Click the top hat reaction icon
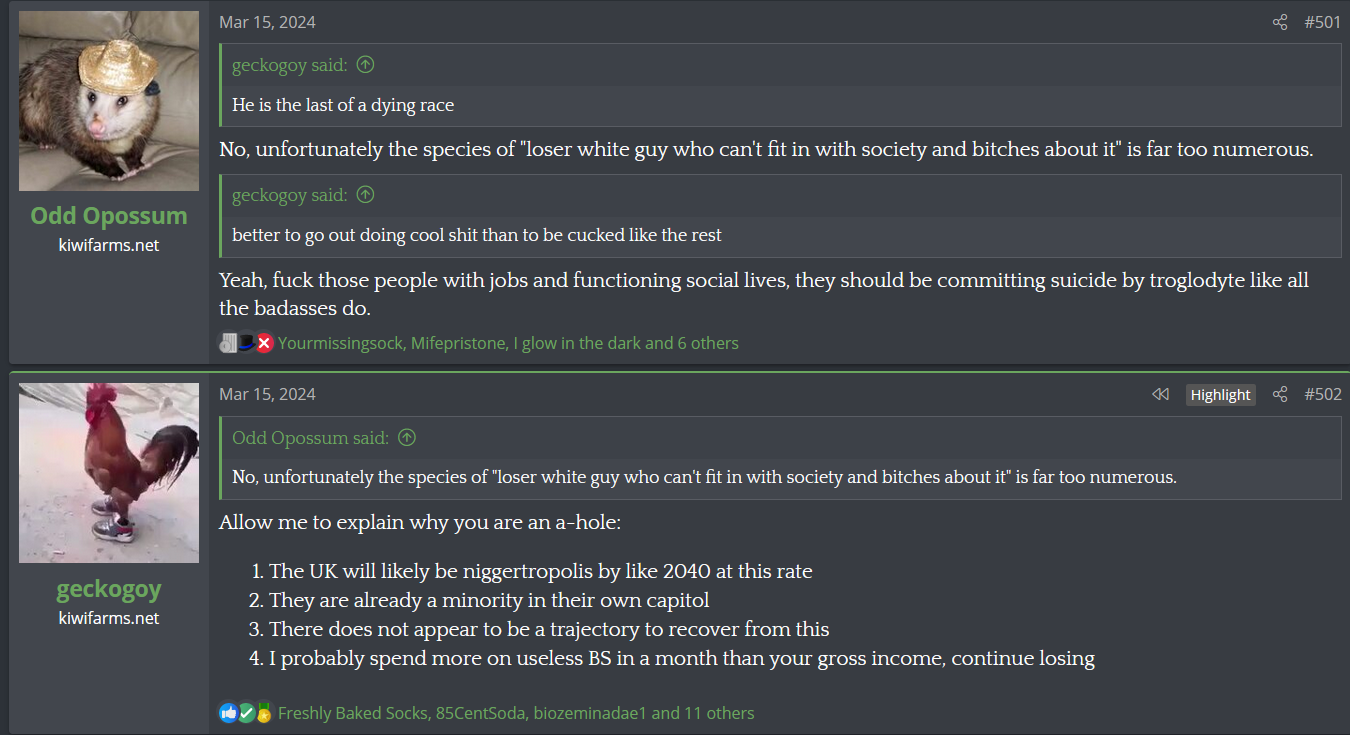The height and width of the screenshot is (735, 1350). coord(246,343)
